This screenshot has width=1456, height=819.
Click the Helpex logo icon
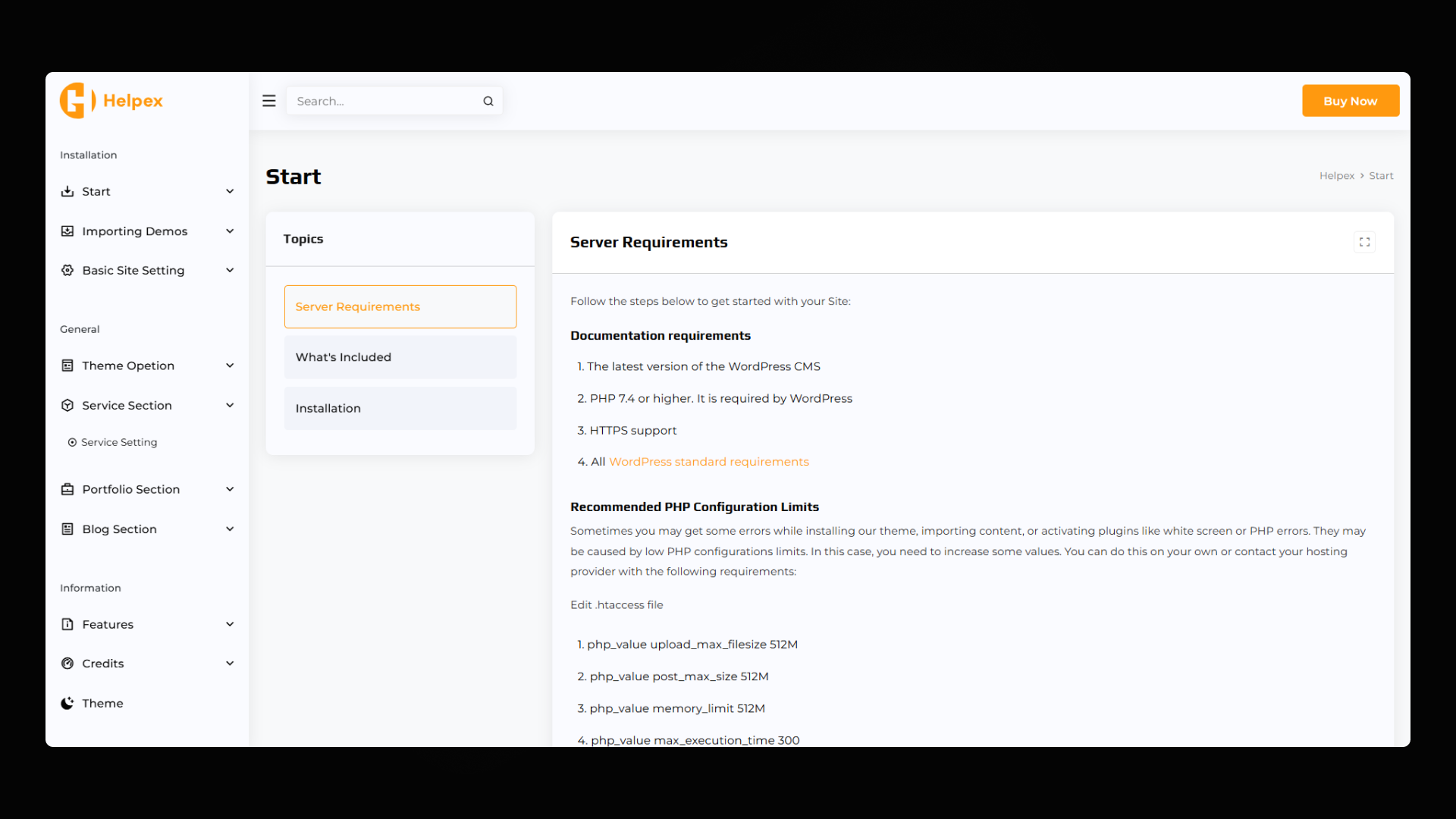tap(77, 101)
